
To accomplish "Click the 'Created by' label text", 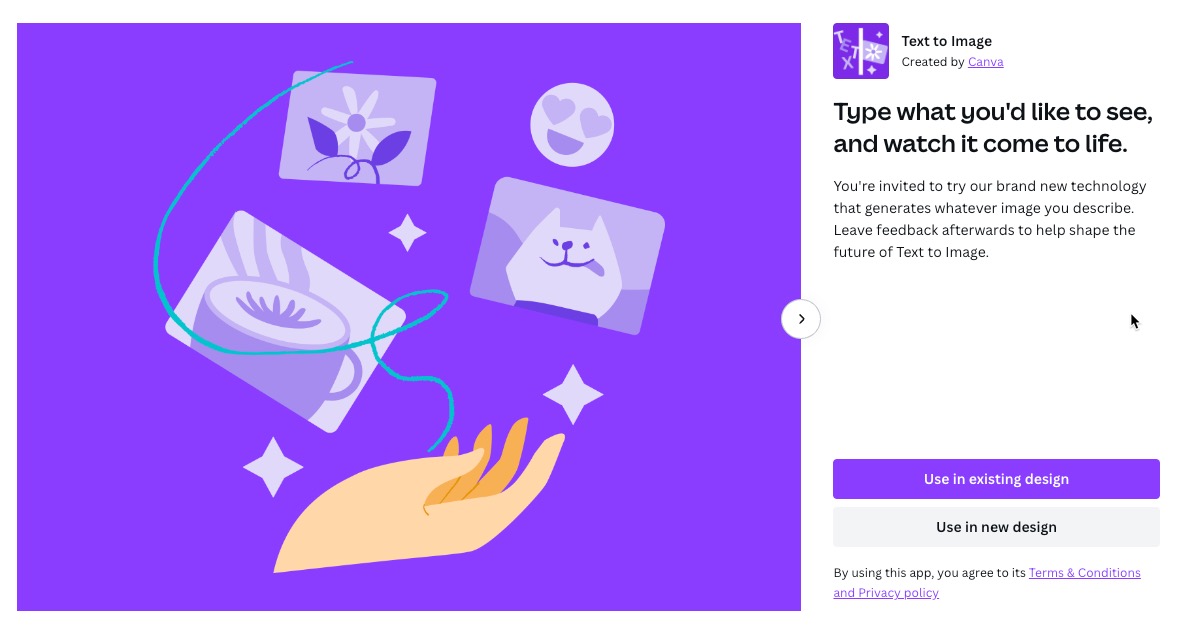I will (x=933, y=62).
